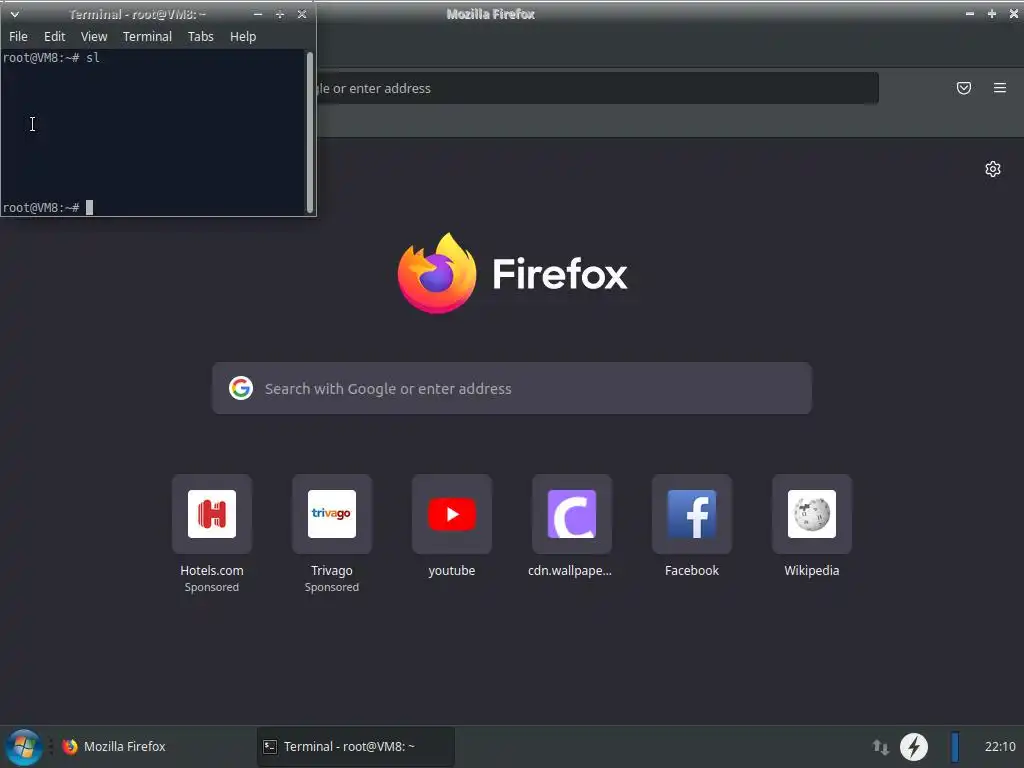Open the Trivago sponsored tile
Screen dimensions: 1024x768
click(x=332, y=514)
